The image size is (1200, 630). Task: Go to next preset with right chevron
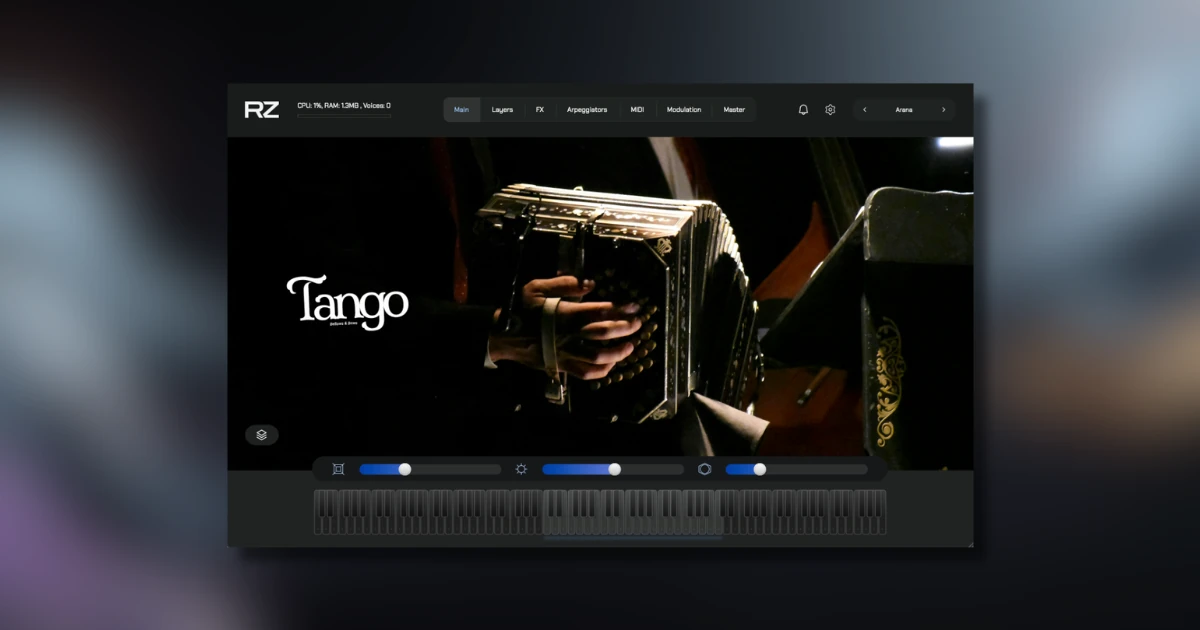(x=943, y=109)
